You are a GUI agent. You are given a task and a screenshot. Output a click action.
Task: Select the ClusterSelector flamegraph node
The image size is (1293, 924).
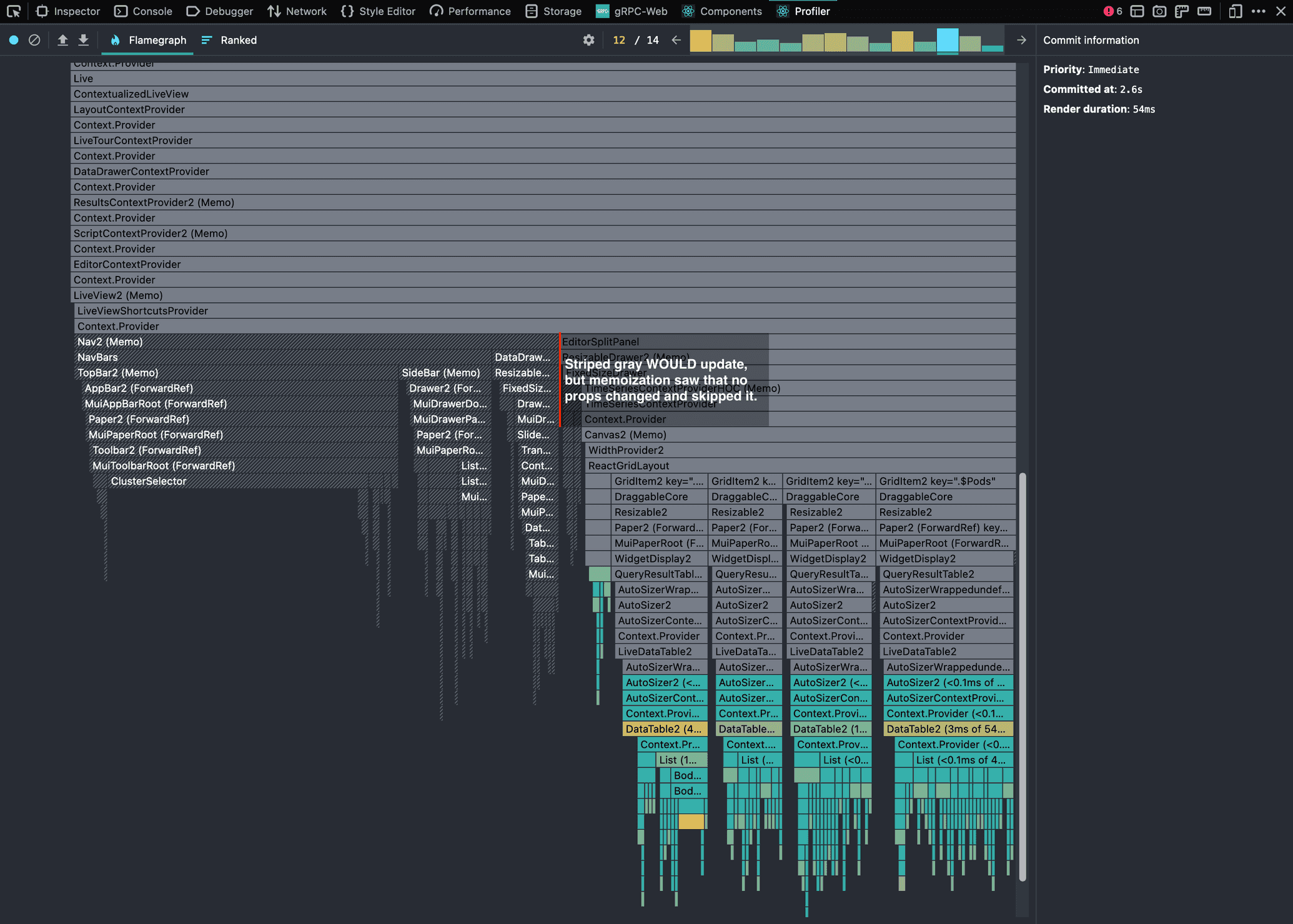148,481
